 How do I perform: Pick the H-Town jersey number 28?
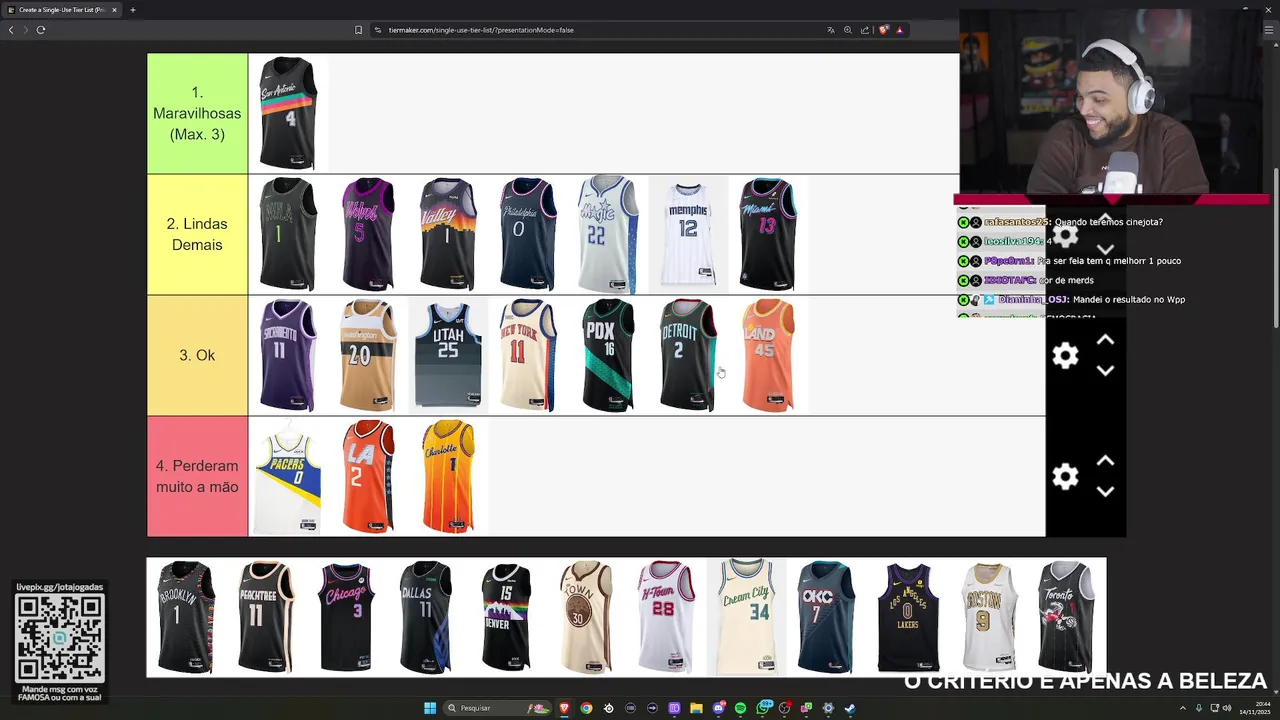coord(666,617)
